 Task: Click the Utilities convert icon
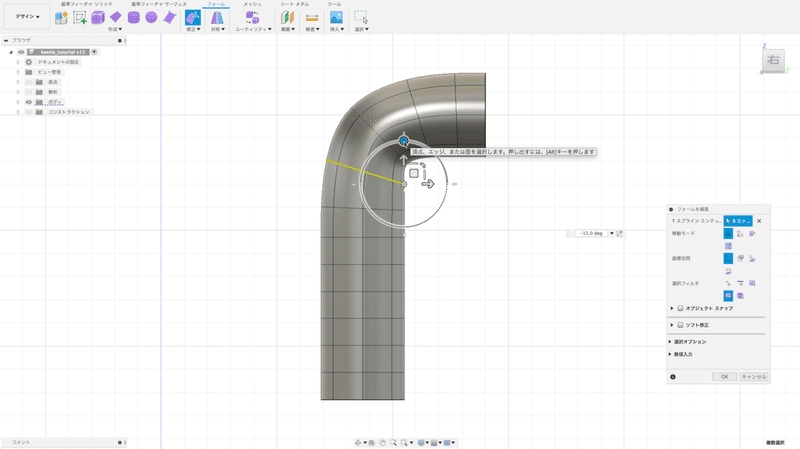coord(252,18)
